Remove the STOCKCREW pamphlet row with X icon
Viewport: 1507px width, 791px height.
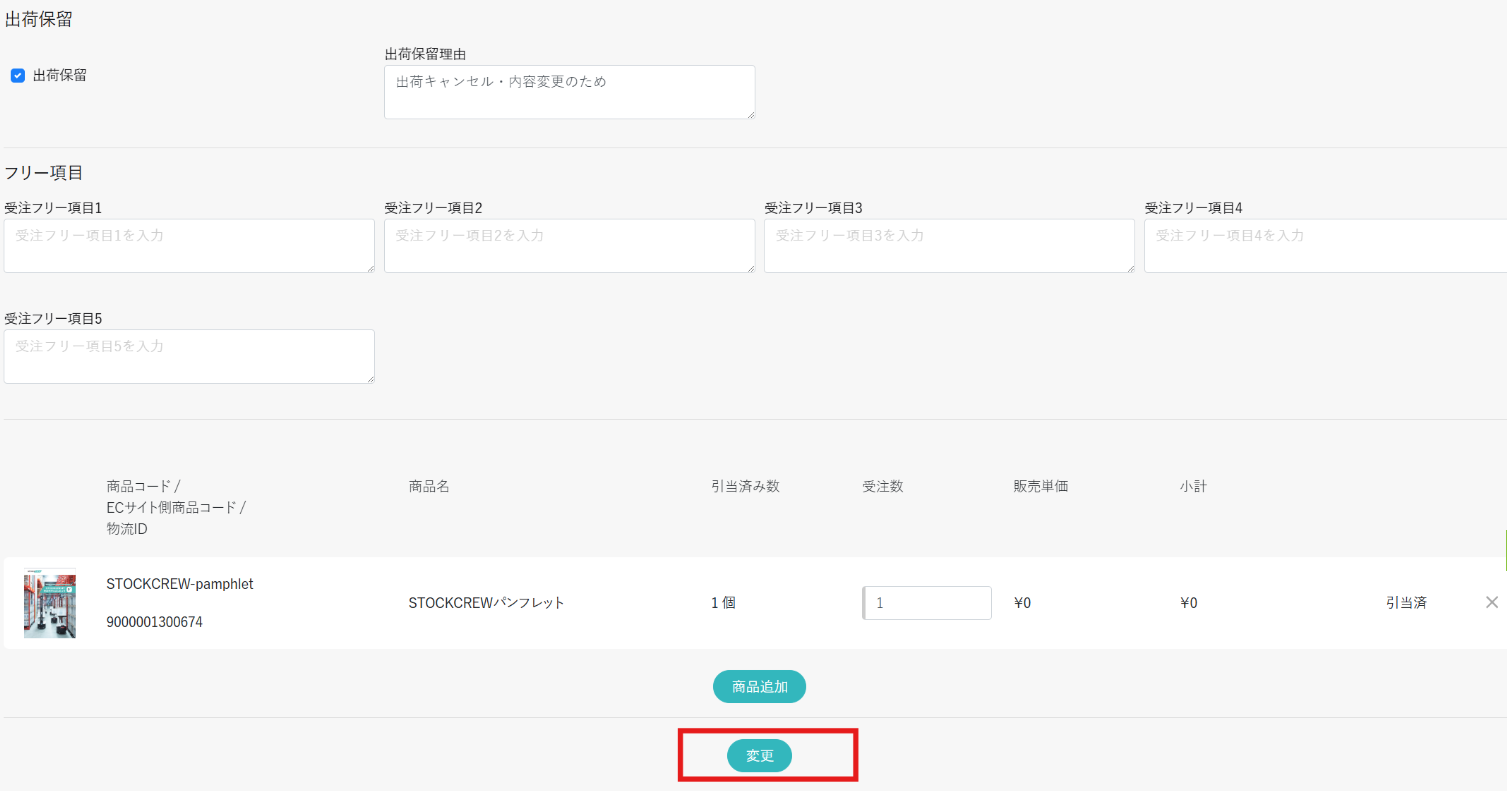[1491, 602]
